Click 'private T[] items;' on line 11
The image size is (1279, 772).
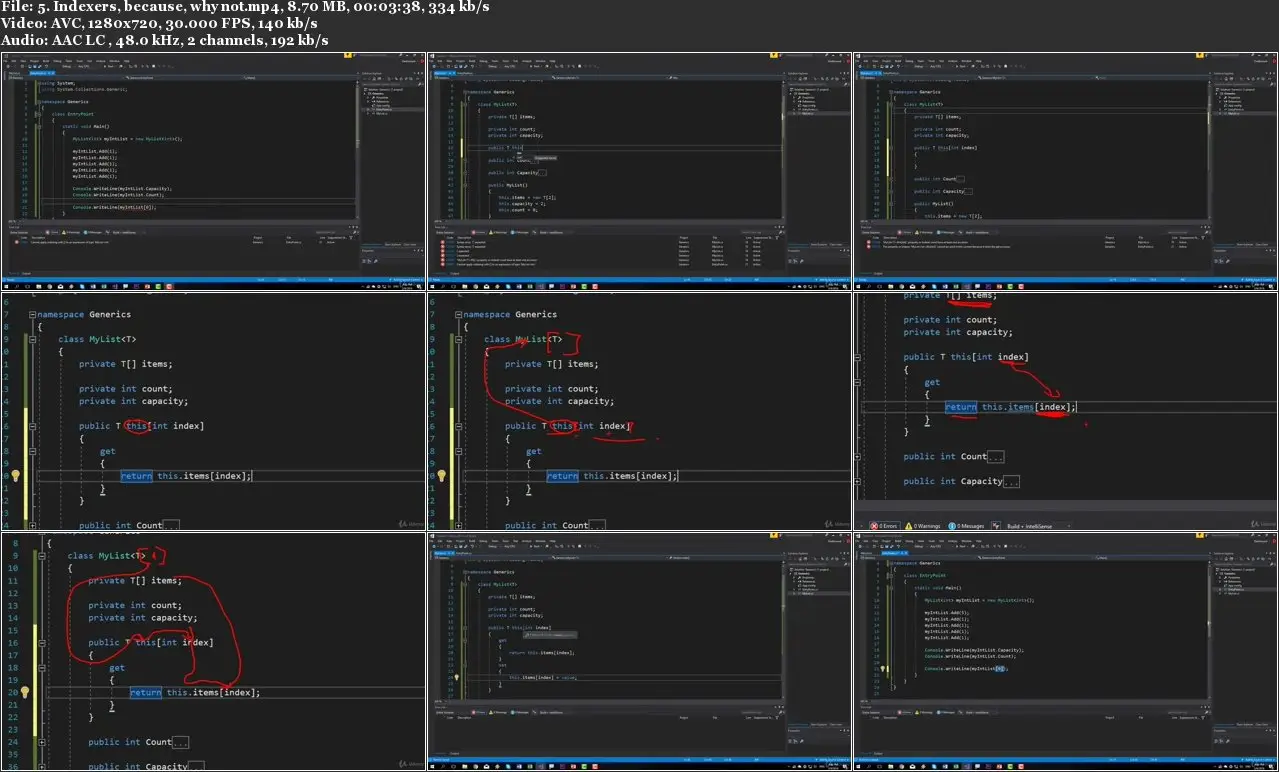134,580
